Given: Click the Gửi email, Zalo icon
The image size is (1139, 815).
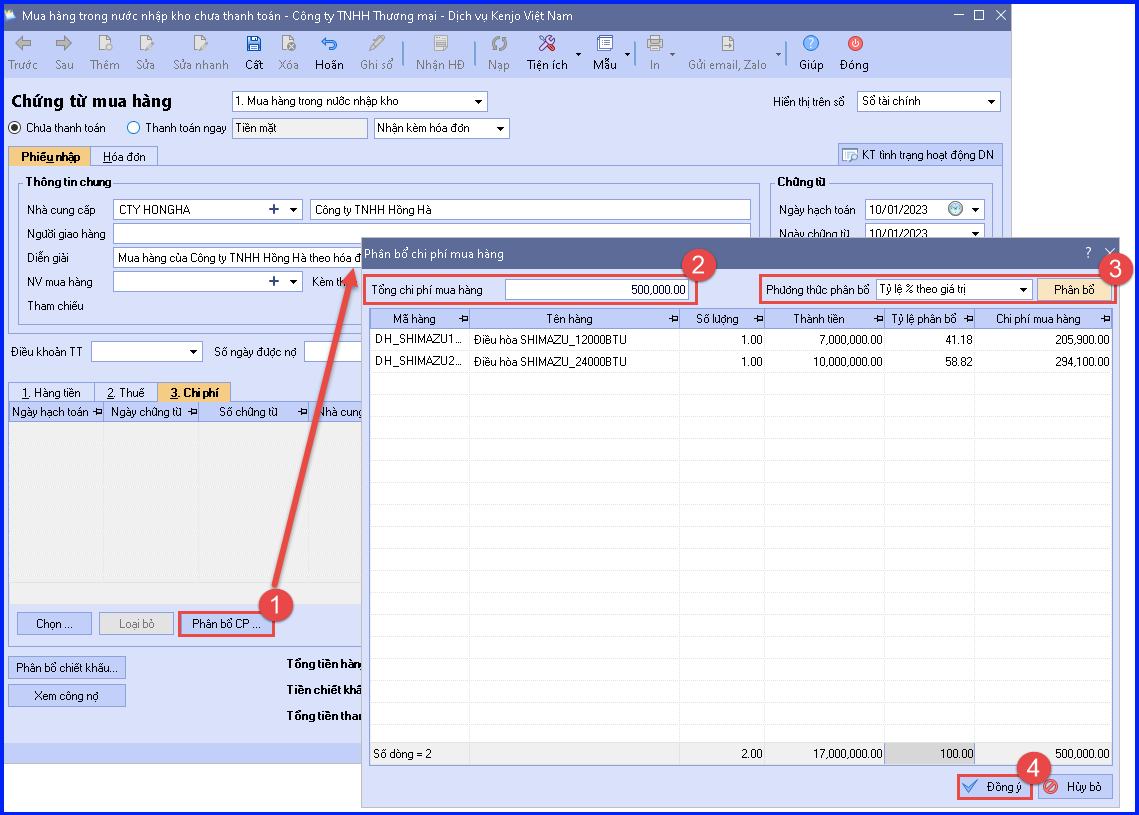Looking at the screenshot, I should (x=727, y=44).
